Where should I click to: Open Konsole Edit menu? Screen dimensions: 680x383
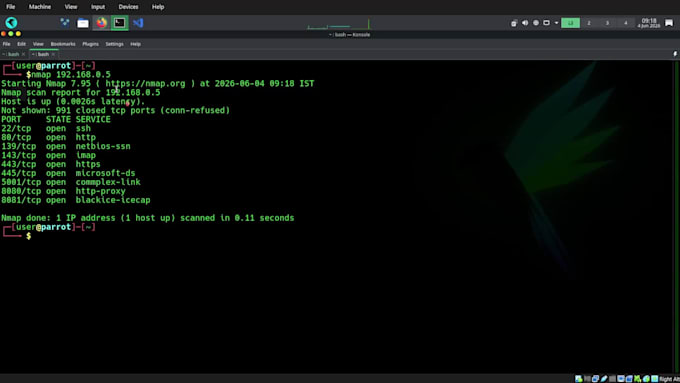pos(21,44)
